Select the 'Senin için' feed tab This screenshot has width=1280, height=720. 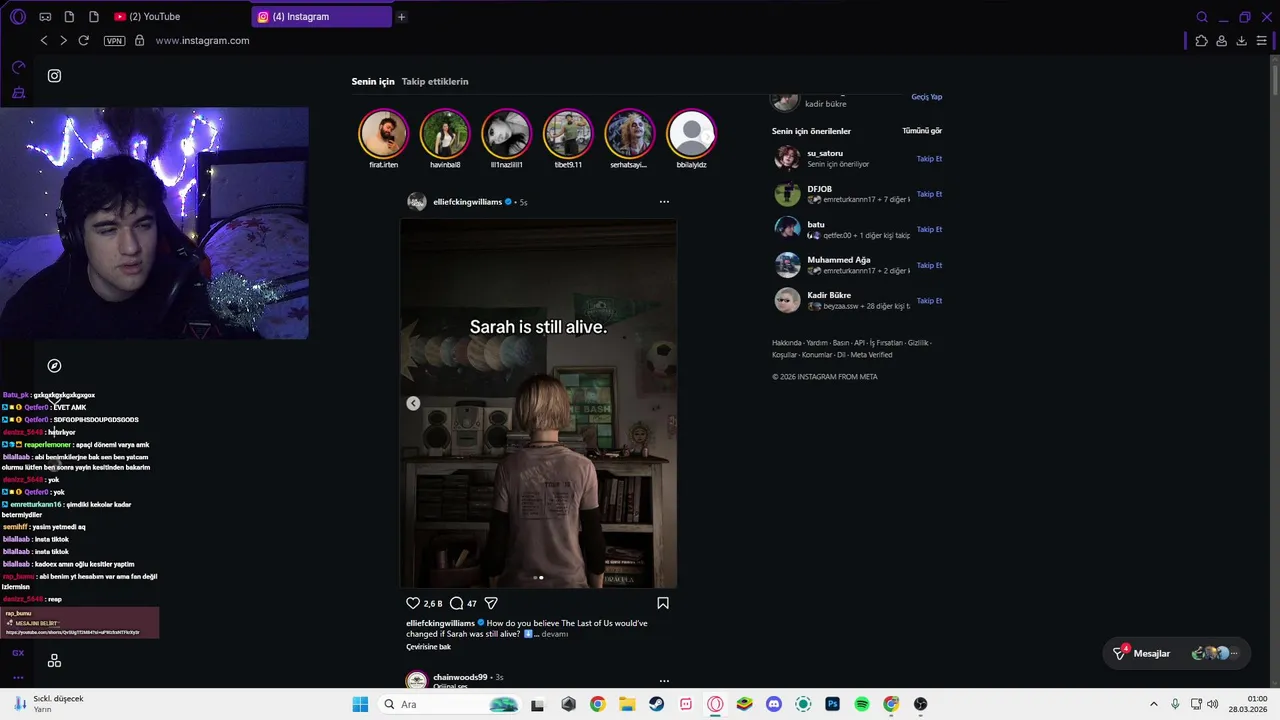click(372, 81)
